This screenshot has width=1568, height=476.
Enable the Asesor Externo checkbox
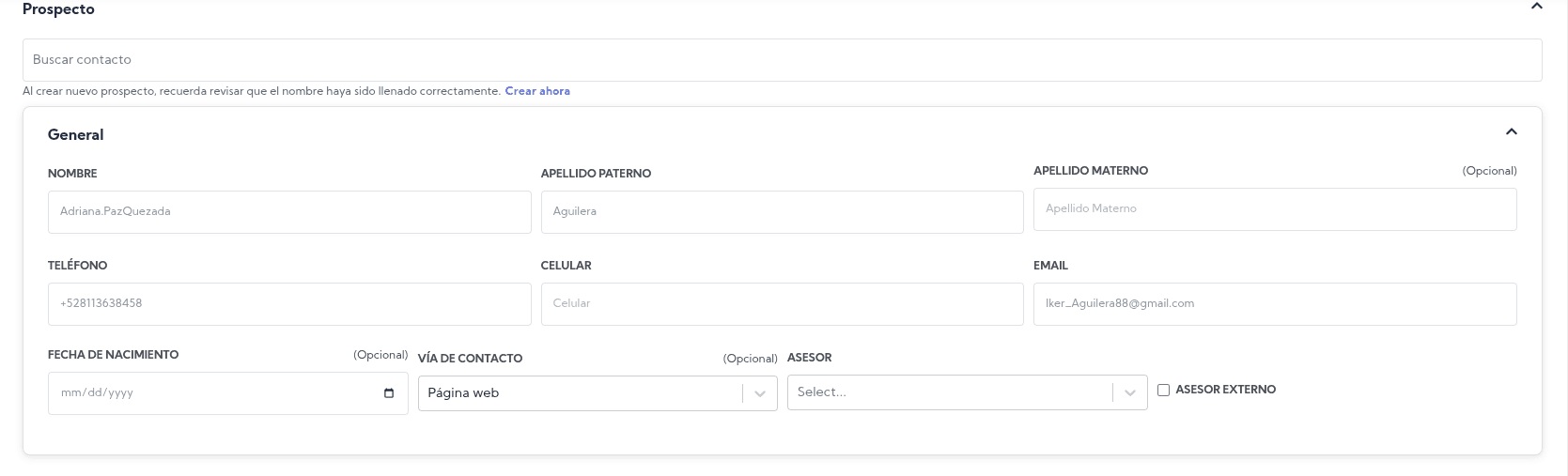click(x=1163, y=390)
